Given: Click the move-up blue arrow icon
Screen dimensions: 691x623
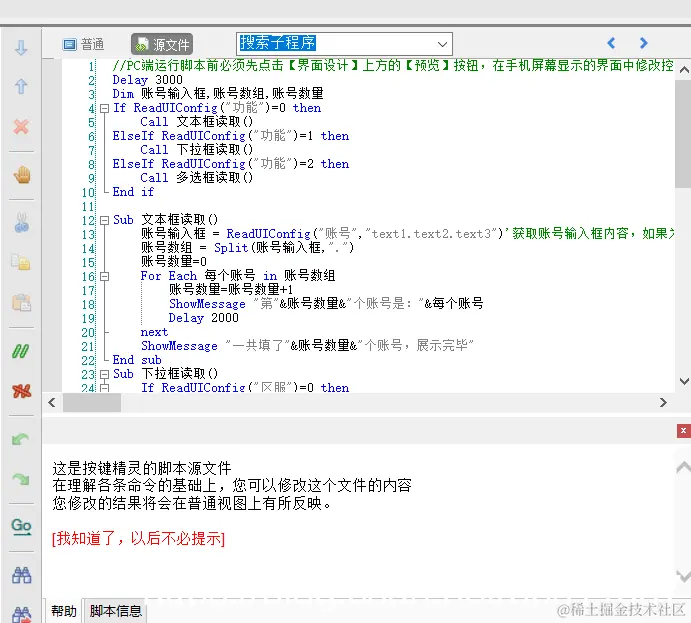Looking at the screenshot, I should (21, 86).
